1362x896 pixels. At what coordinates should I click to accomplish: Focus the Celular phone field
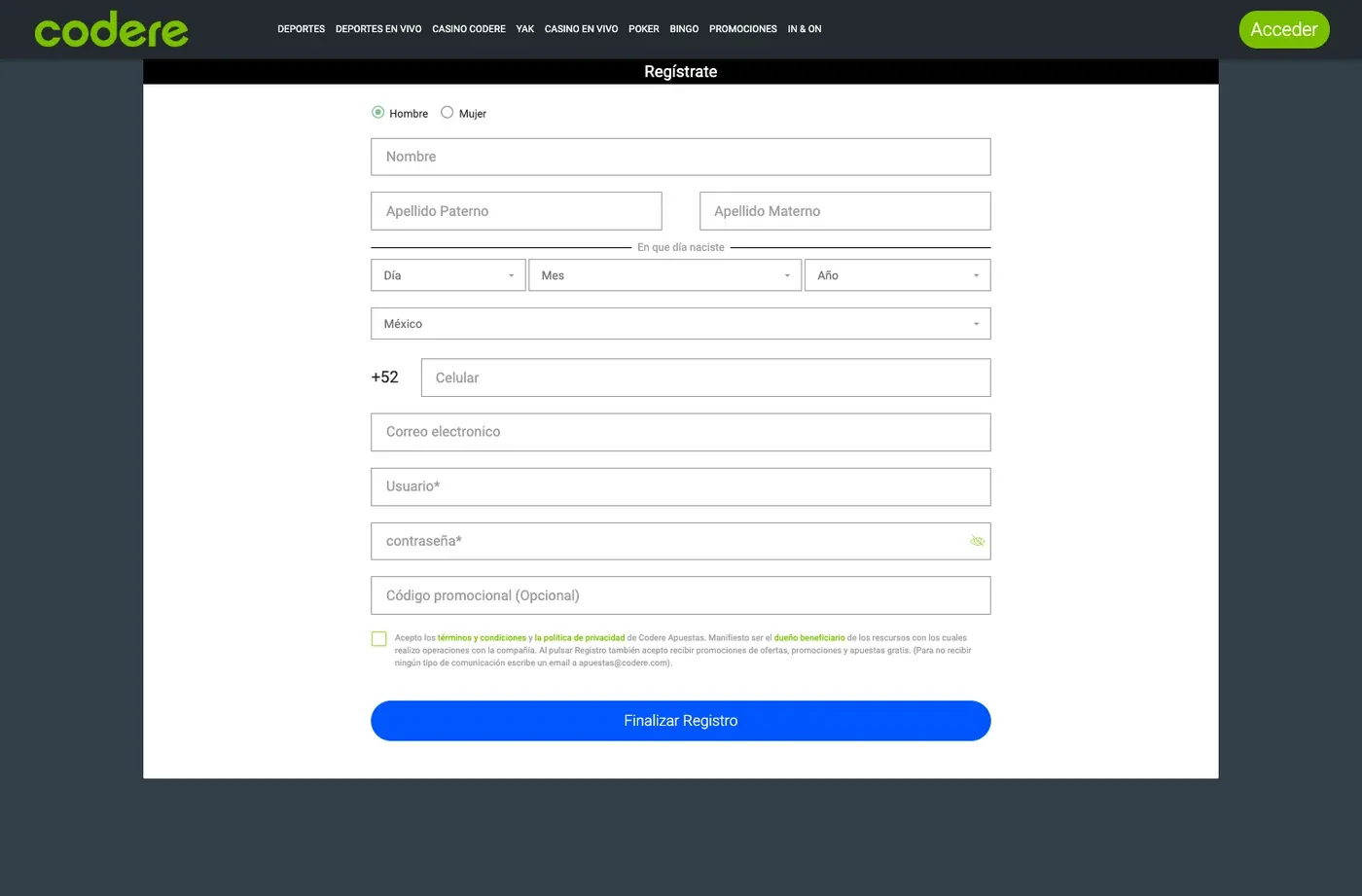click(706, 377)
